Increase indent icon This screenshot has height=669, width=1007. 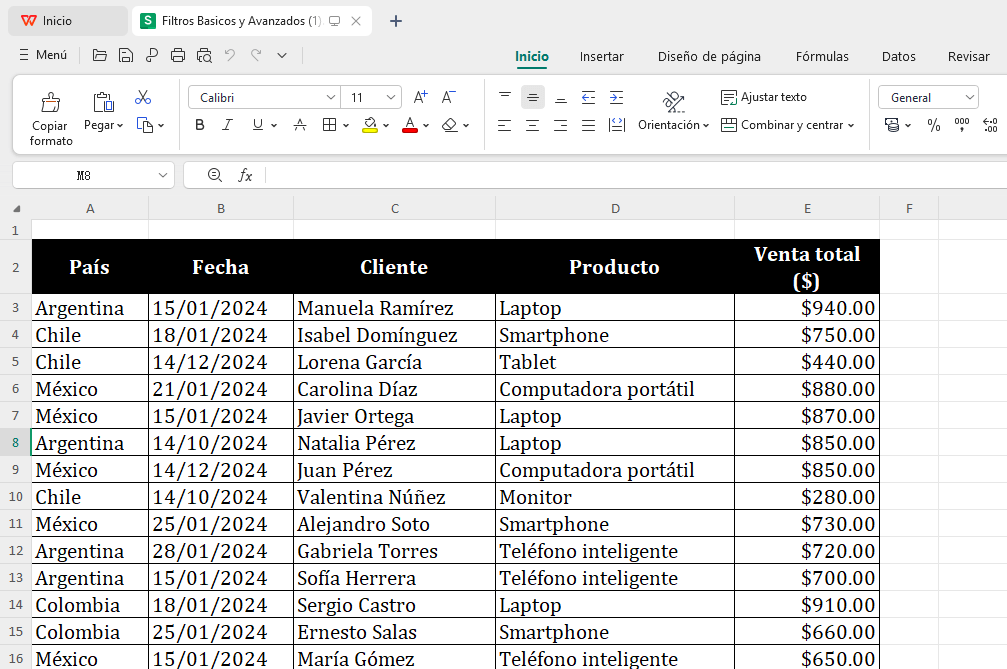[617, 97]
